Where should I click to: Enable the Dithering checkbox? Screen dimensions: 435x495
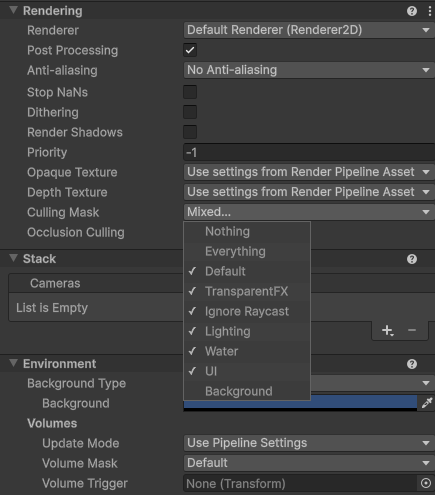[190, 112]
